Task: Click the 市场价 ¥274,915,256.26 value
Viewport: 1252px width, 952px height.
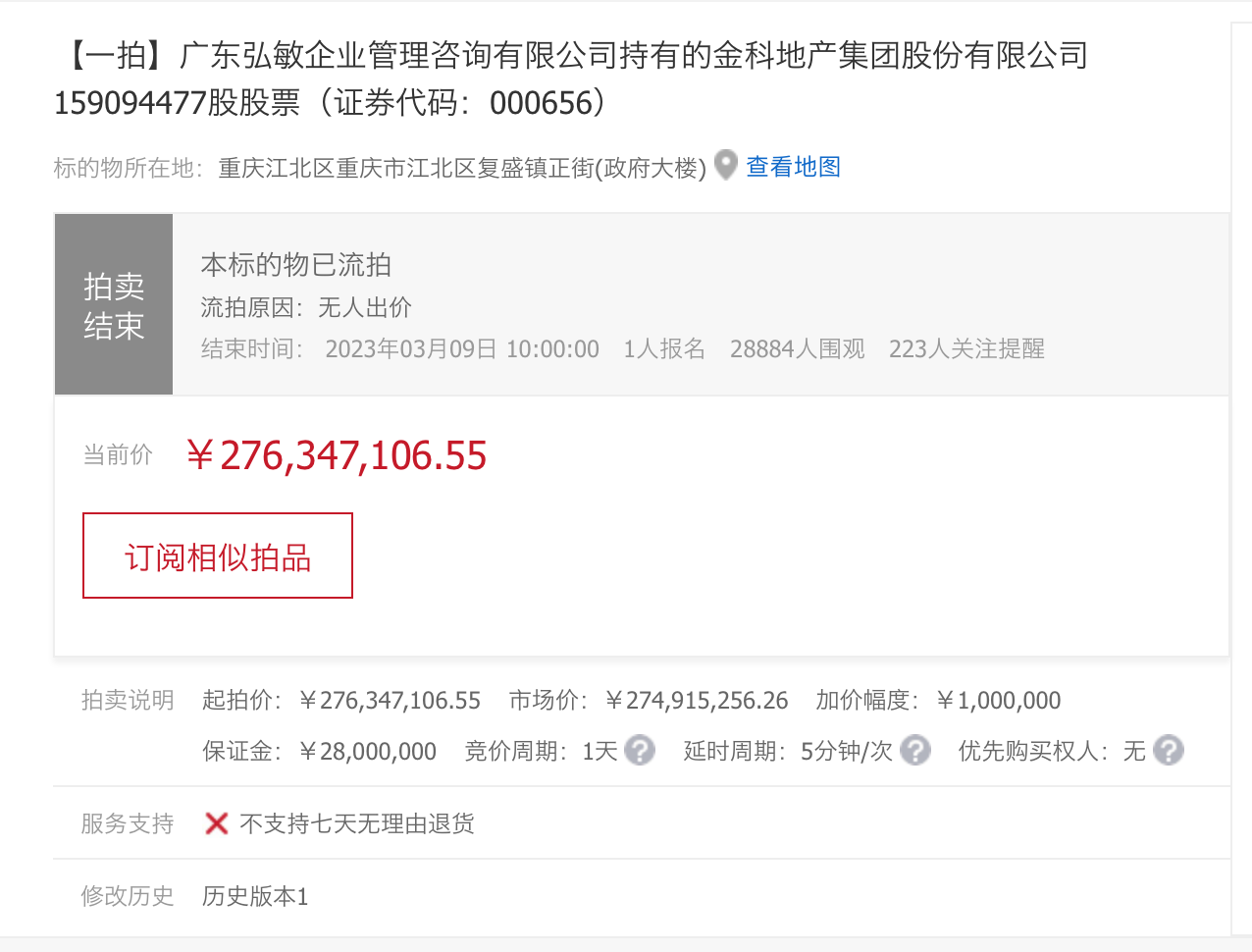Action: coord(697,701)
